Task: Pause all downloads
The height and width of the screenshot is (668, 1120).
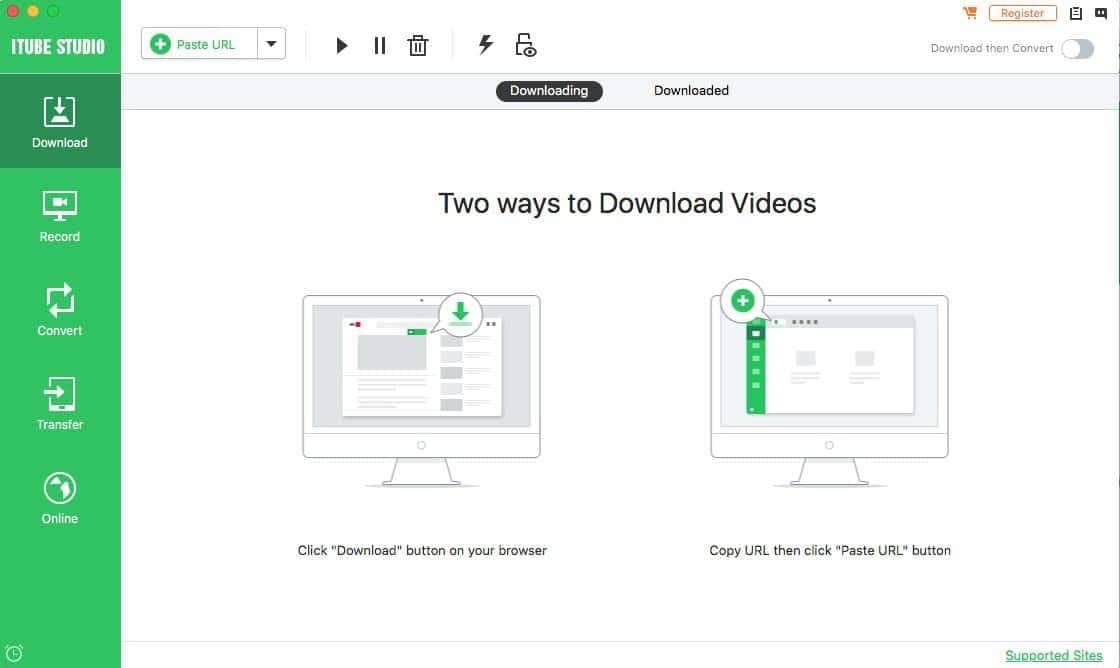Action: tap(380, 45)
